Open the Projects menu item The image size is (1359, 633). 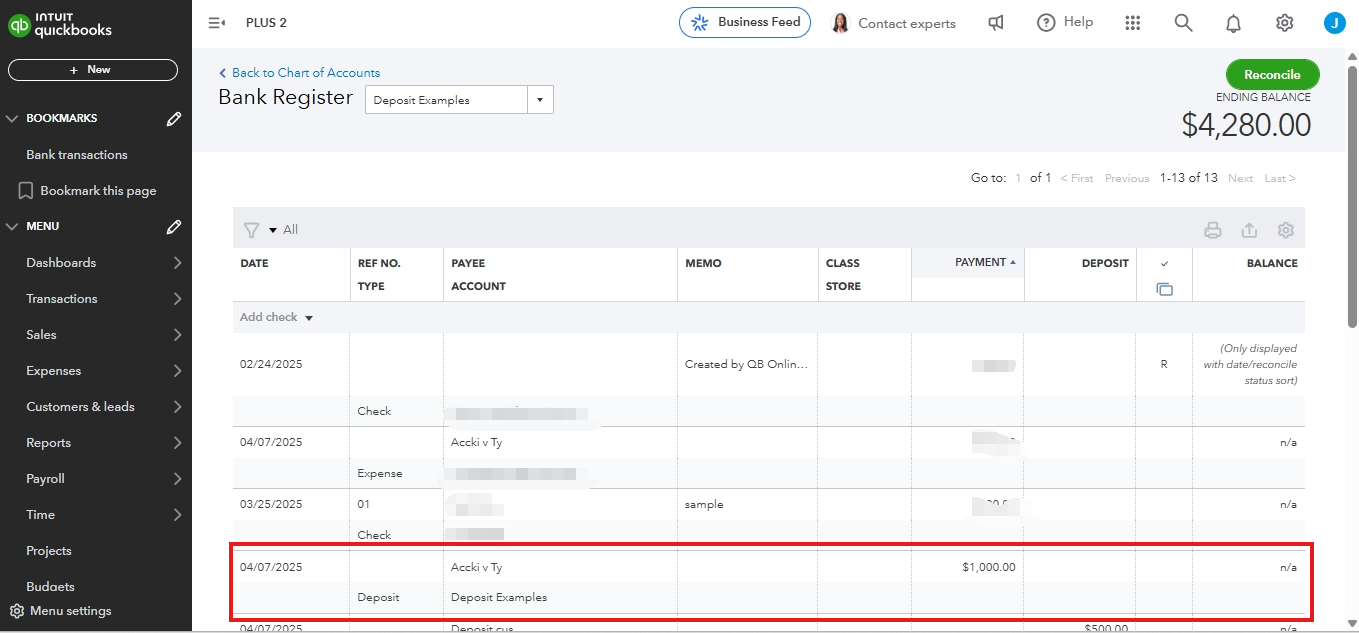tap(49, 551)
